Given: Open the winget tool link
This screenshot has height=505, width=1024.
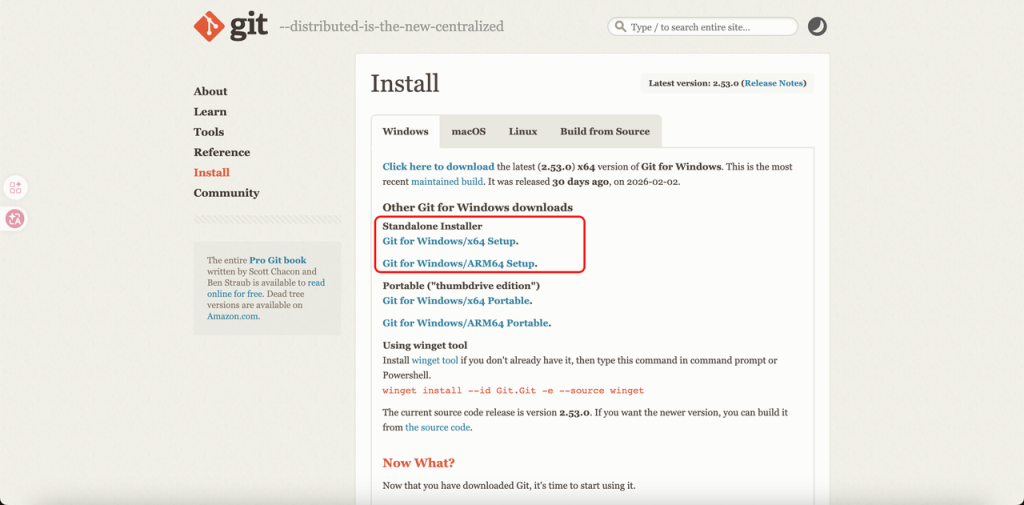Looking at the screenshot, I should pyautogui.click(x=435, y=360).
